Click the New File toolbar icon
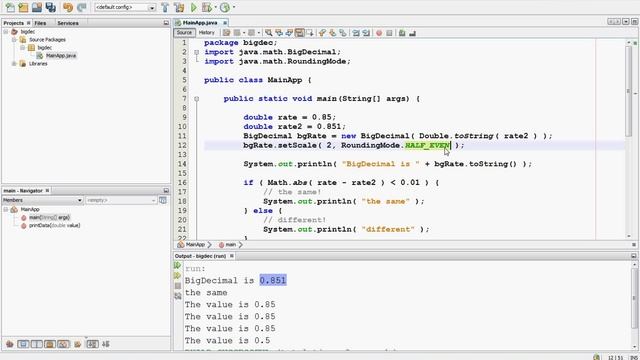The height and width of the screenshot is (360, 640). point(10,7)
